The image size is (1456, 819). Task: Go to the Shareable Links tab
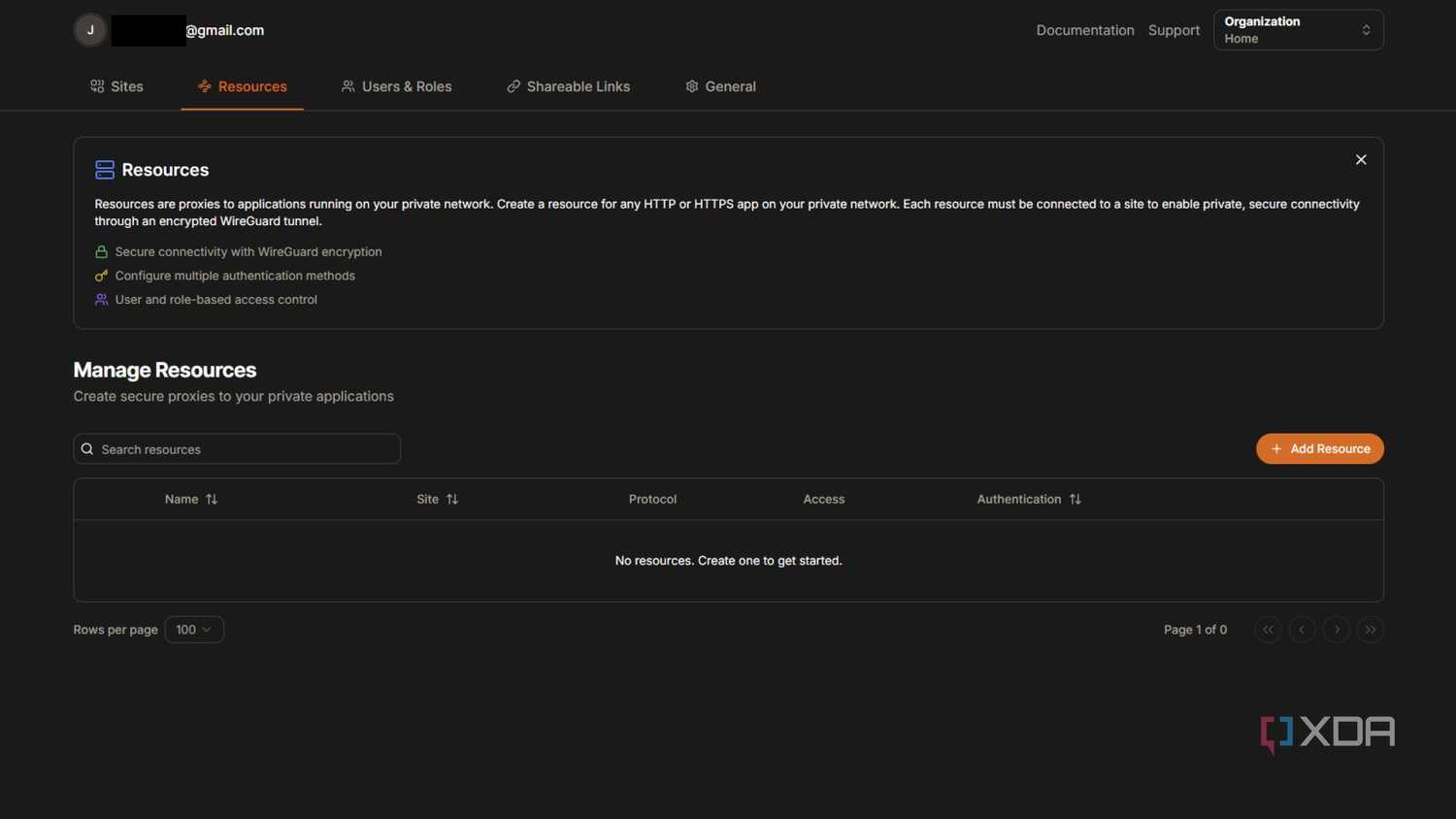tap(568, 86)
